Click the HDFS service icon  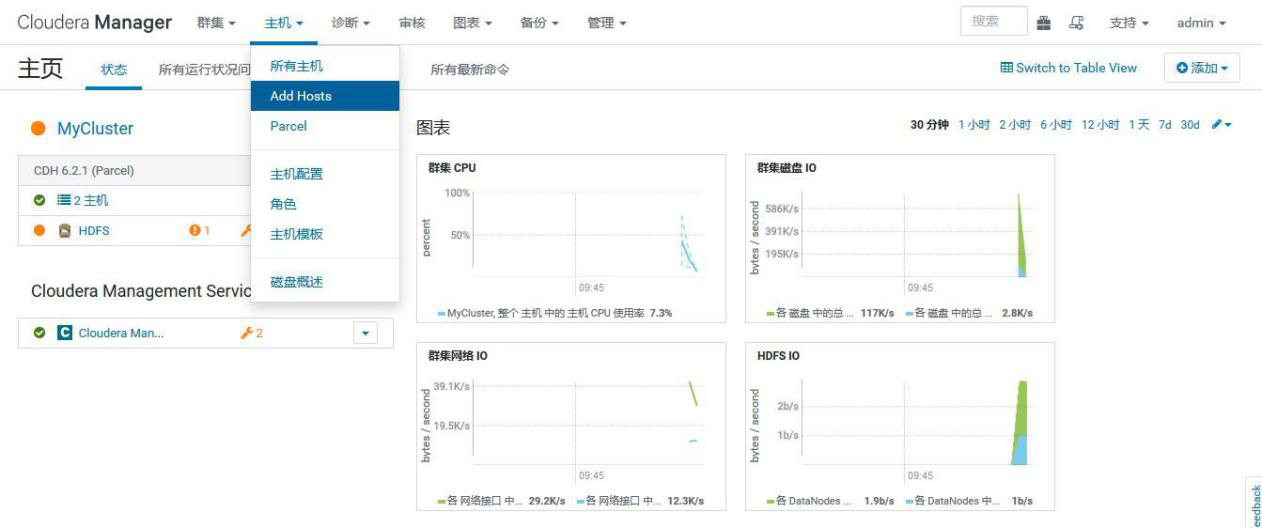tap(64, 230)
